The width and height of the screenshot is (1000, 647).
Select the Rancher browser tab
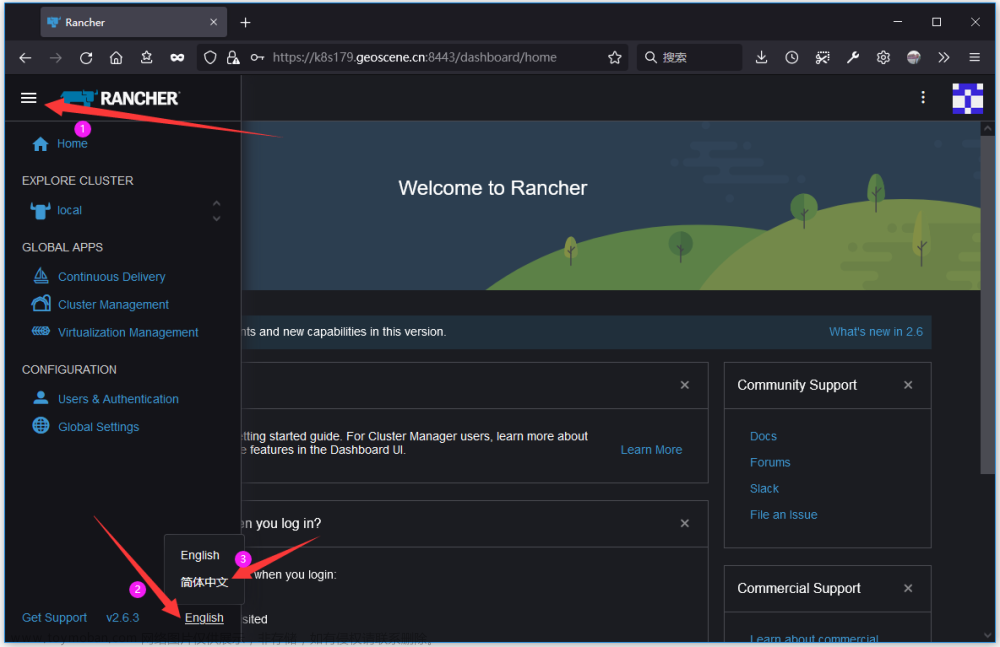(134, 22)
